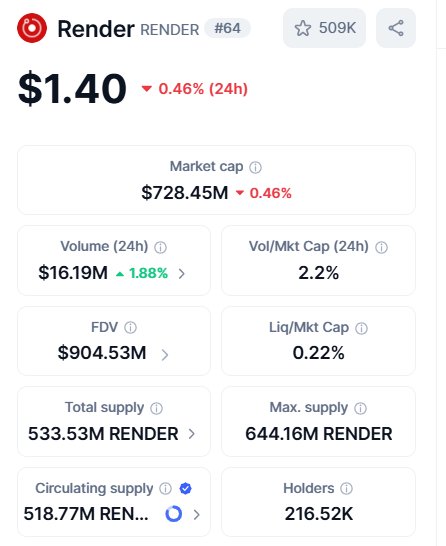
Task: Click the Liq/Mkt Cap info icon
Action: 361,328
